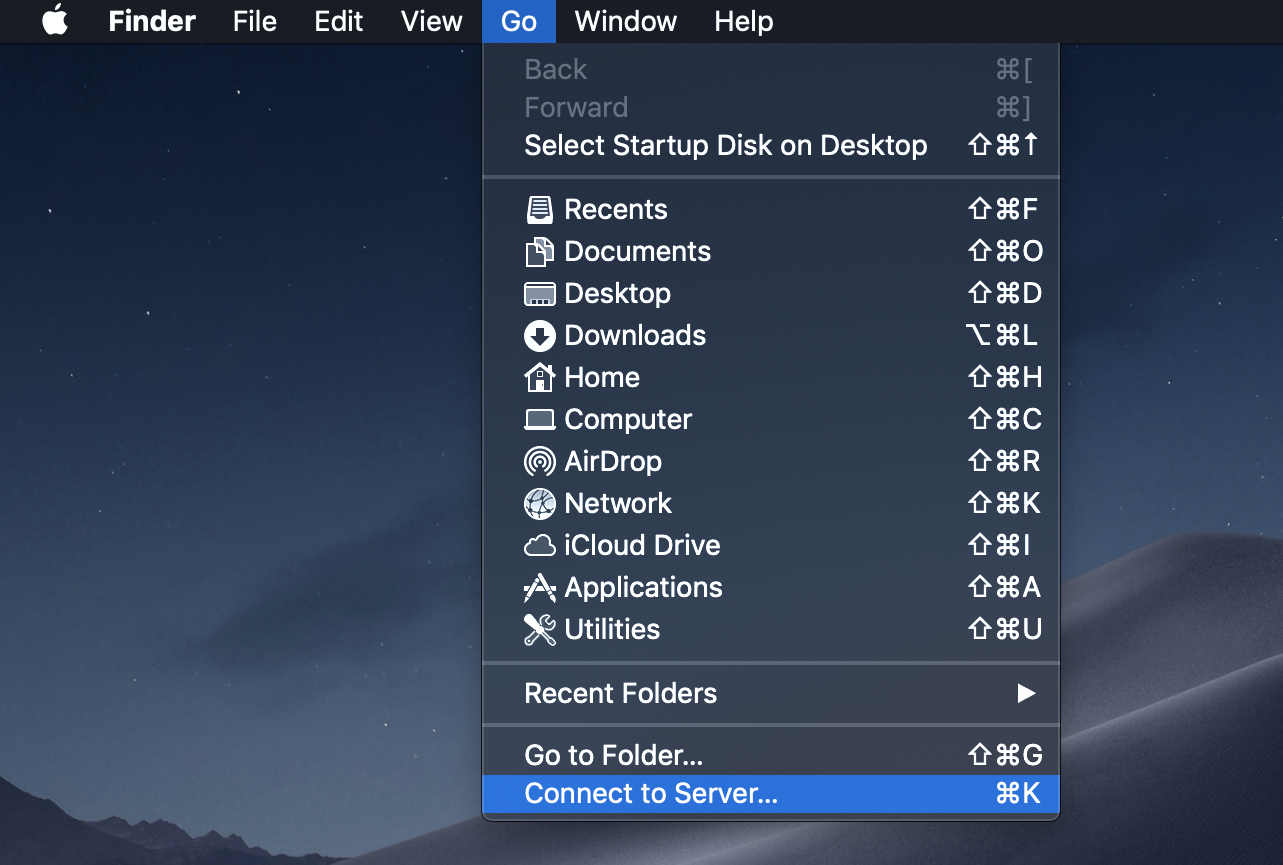The width and height of the screenshot is (1283, 865).
Task: Open the Help menu
Action: coord(744,21)
